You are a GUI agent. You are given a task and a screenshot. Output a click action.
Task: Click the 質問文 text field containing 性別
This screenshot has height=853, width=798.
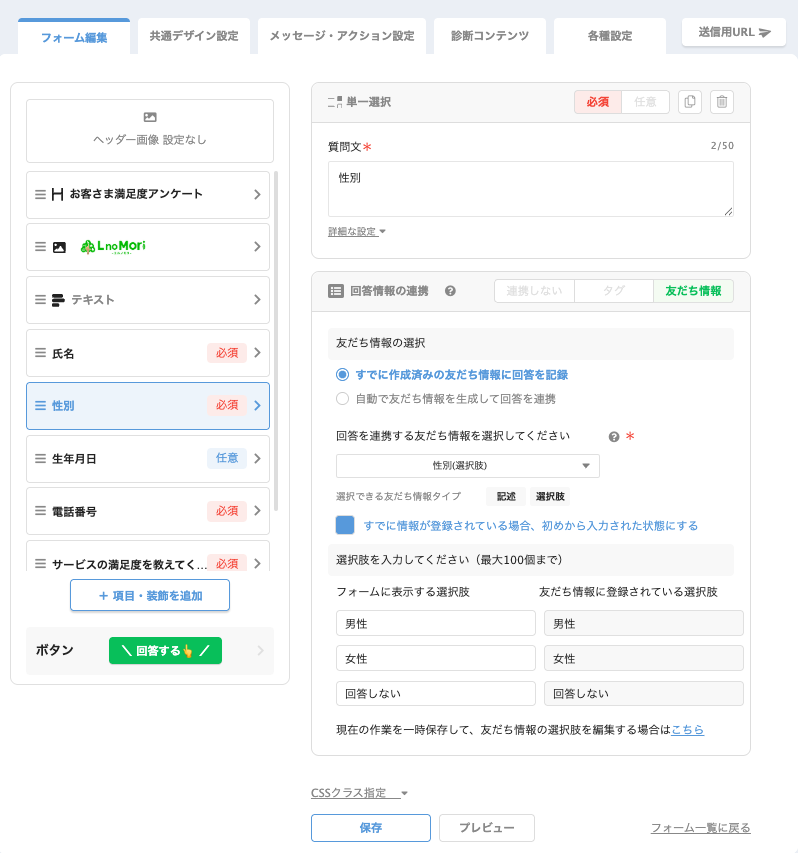pyautogui.click(x=530, y=188)
